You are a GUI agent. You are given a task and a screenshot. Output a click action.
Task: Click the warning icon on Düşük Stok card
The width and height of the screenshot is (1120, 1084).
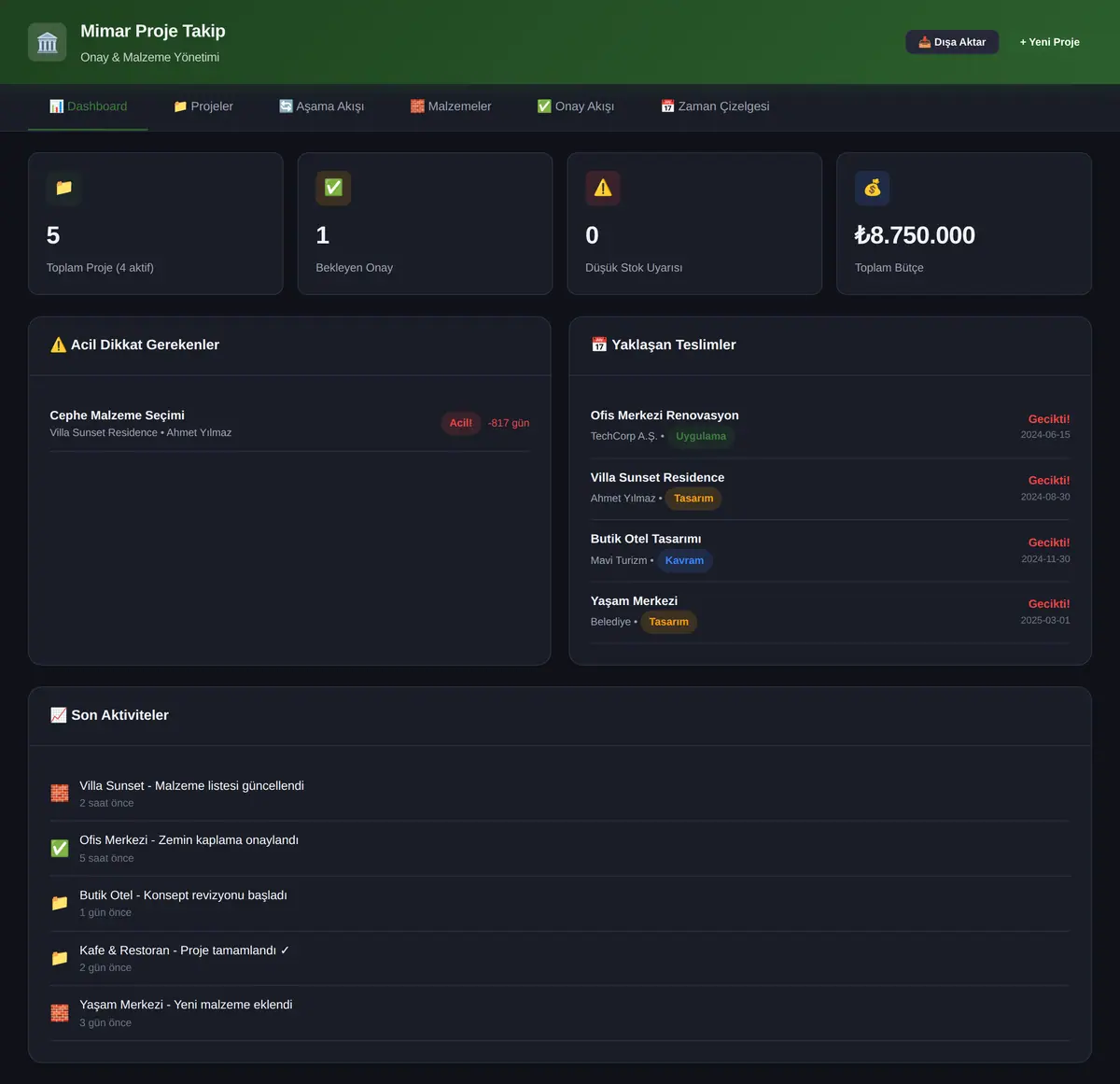point(603,188)
